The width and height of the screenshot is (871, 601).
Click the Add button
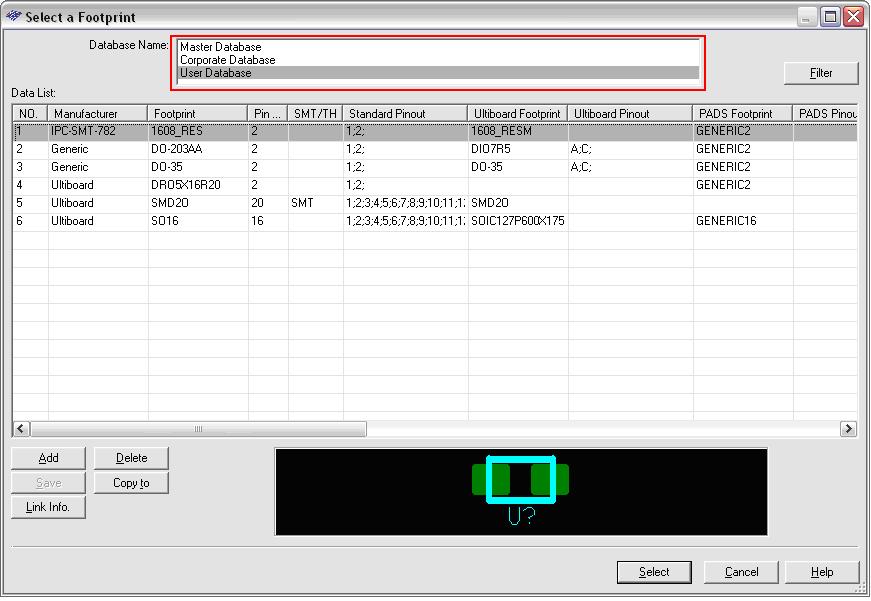point(48,458)
